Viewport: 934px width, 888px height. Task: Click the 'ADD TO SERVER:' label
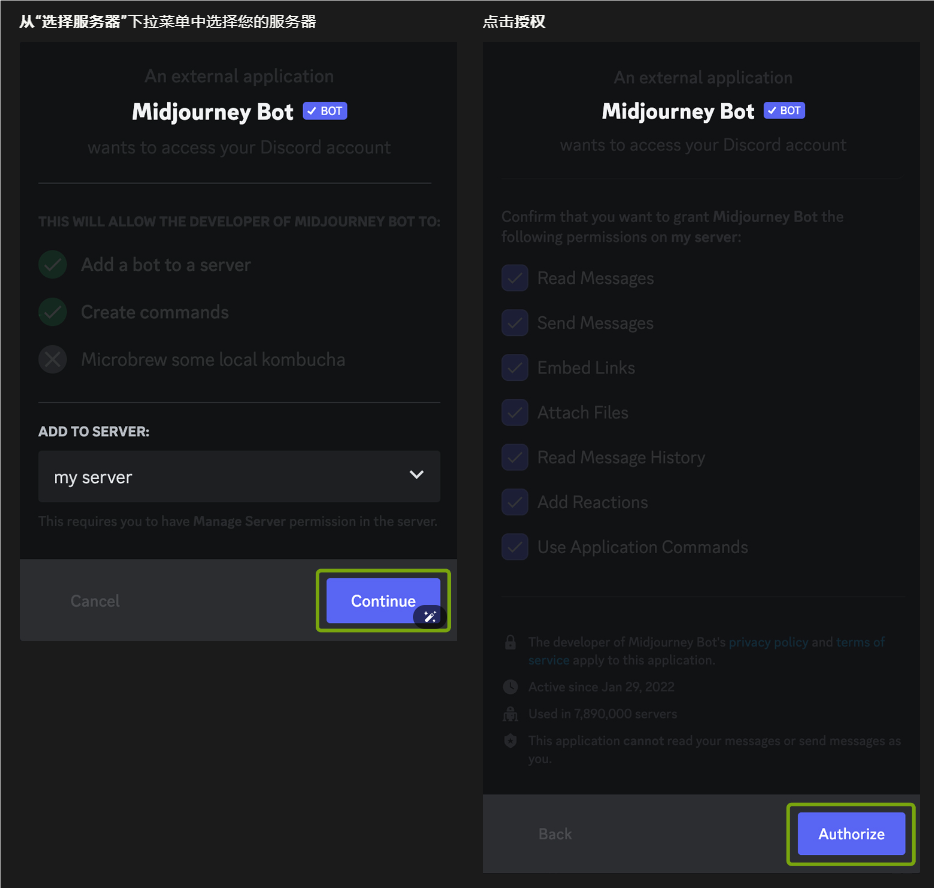point(94,432)
